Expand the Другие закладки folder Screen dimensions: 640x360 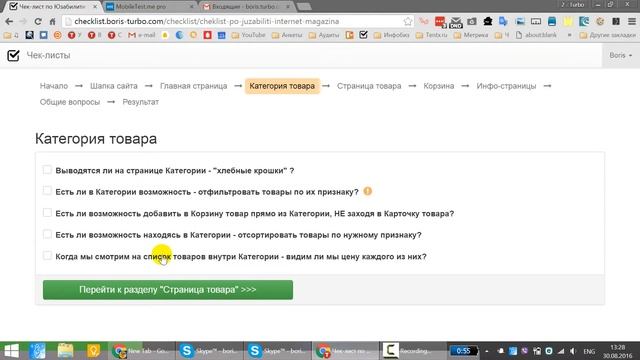pyautogui.click(x=607, y=35)
